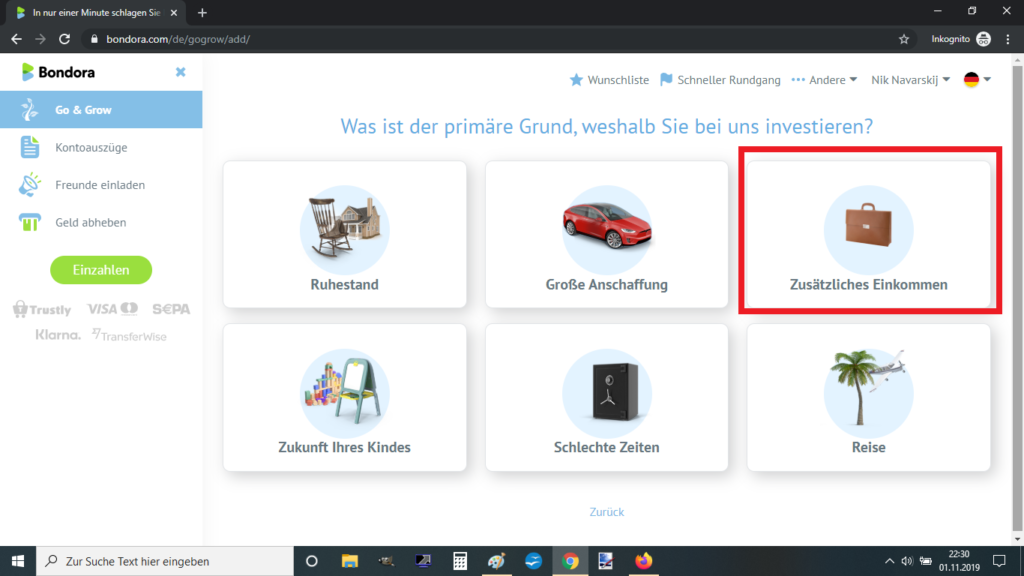Click the Windows taskbar search box
Image resolution: width=1024 pixels, height=576 pixels.
[x=165, y=561]
